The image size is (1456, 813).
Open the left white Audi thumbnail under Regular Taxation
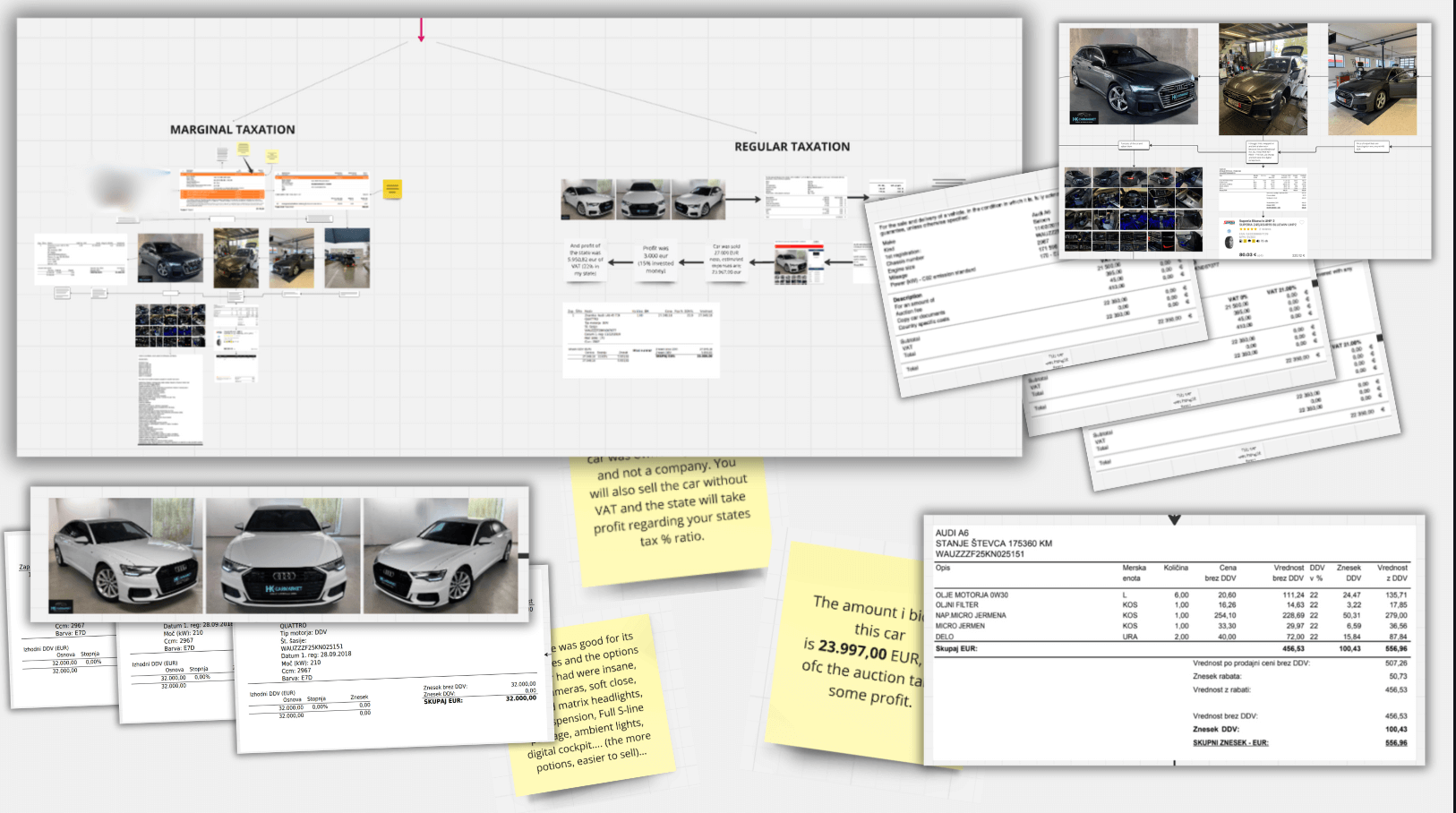pos(587,200)
